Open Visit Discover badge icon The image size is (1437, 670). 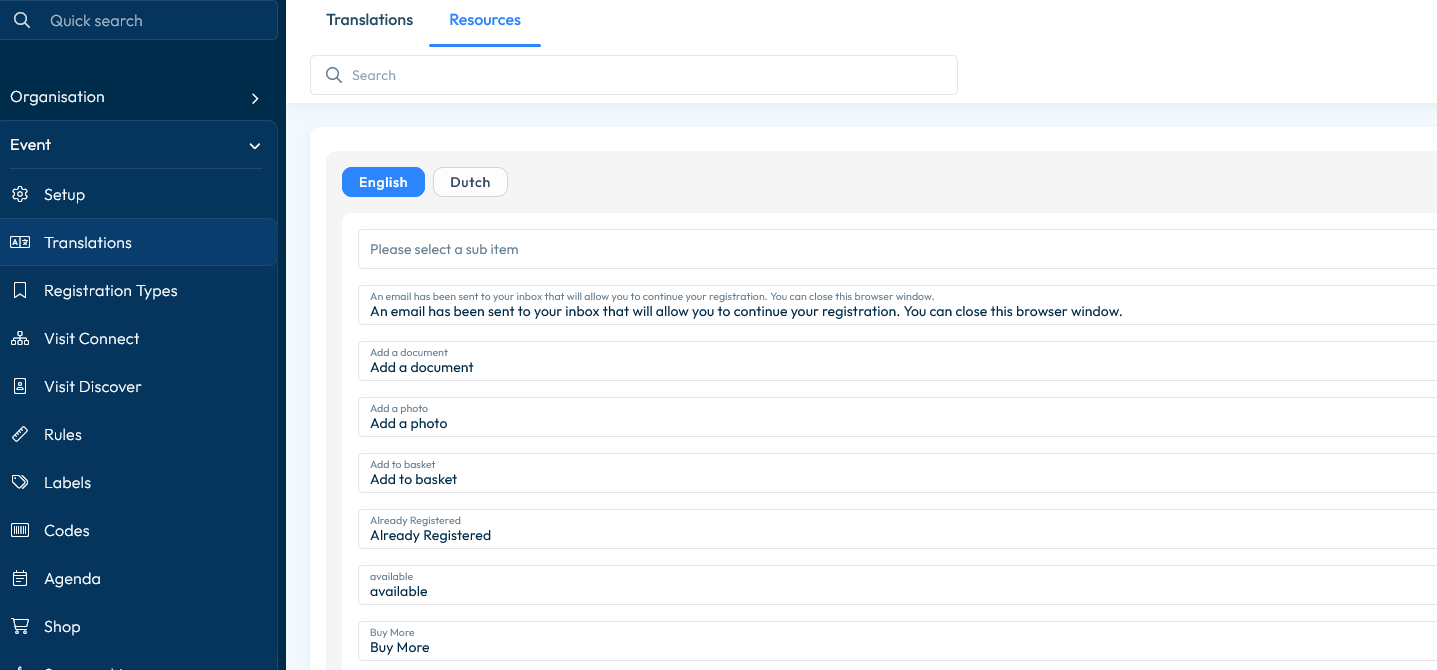pyautogui.click(x=20, y=386)
